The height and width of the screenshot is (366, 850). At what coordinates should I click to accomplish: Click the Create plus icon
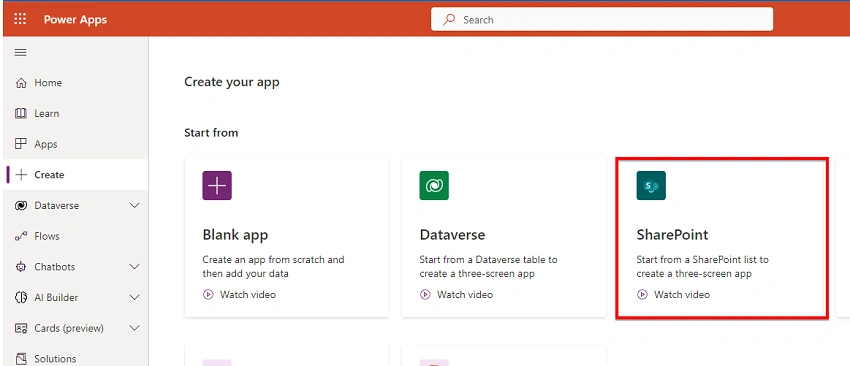[21, 175]
